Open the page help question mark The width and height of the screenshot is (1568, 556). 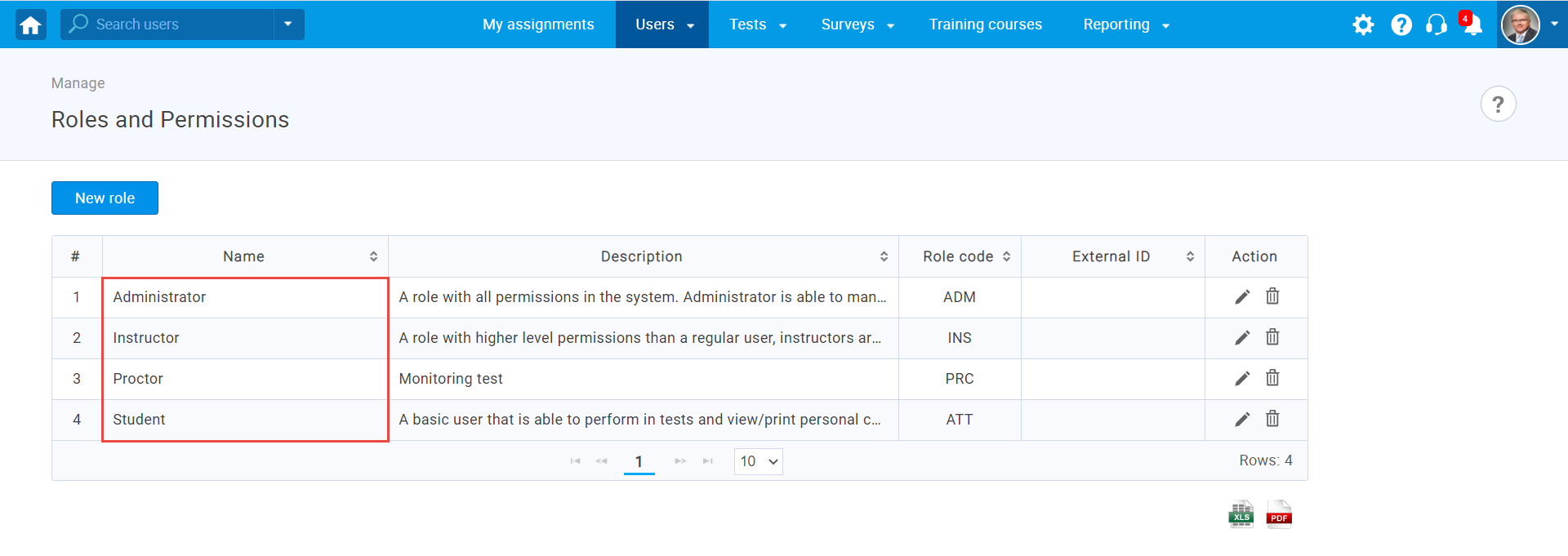coord(1498,104)
